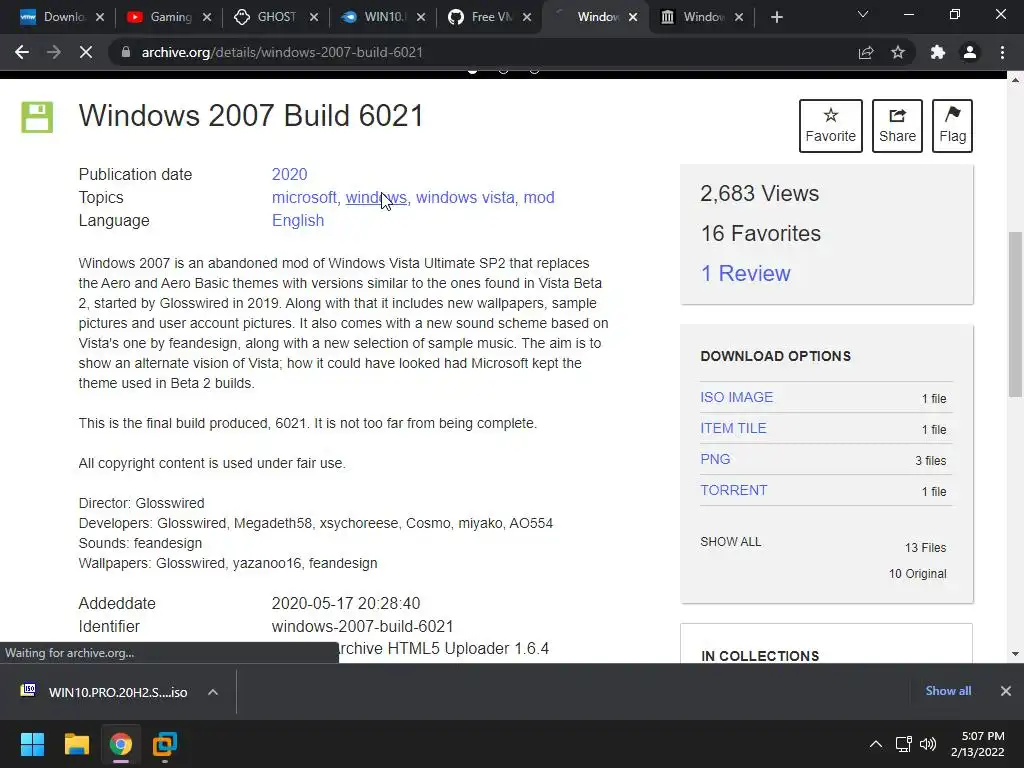Open the windows topic link
This screenshot has height=768, width=1024.
tap(376, 197)
